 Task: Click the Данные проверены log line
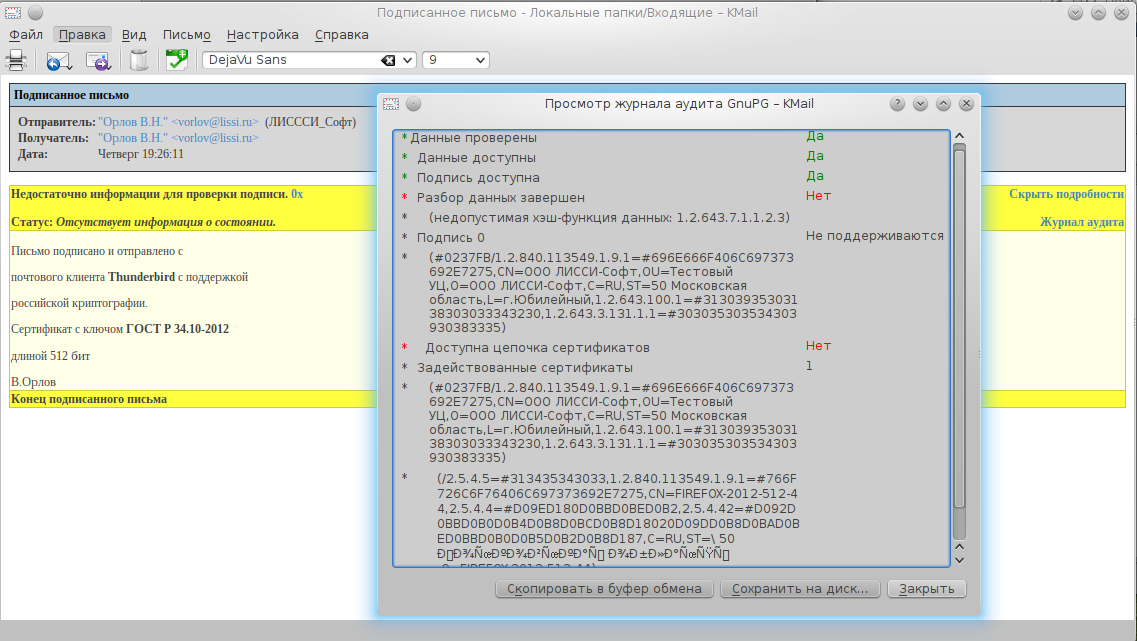point(474,138)
